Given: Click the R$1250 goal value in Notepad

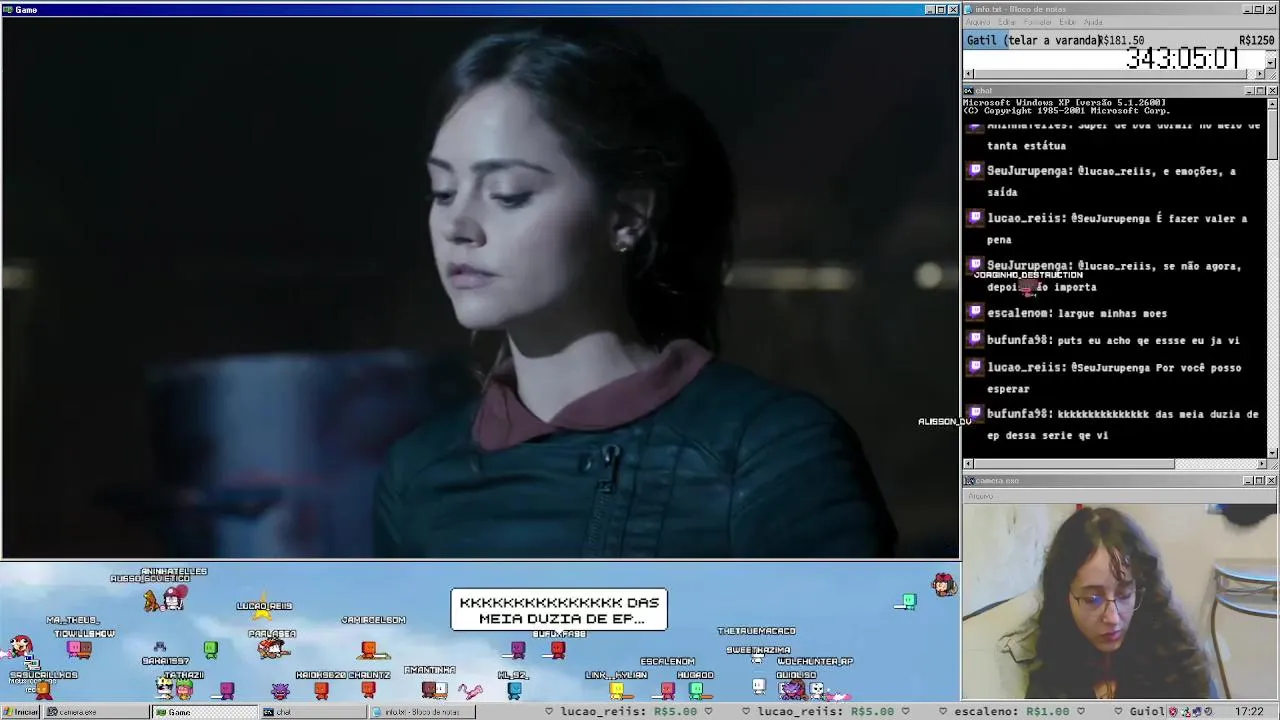Looking at the screenshot, I should point(1256,41).
